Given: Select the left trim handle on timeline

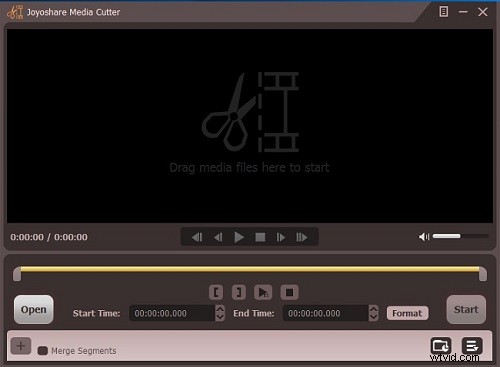Looking at the screenshot, I should click(x=17, y=274).
